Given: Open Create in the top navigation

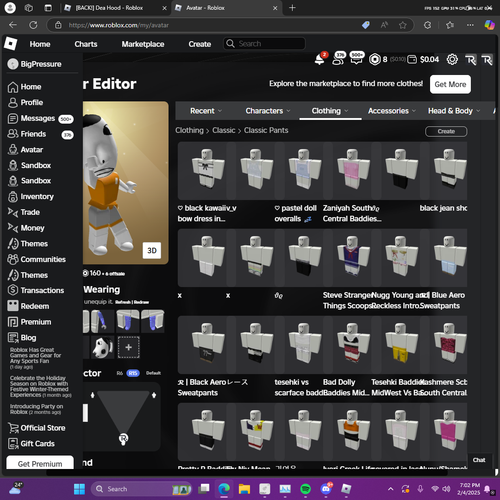Looking at the screenshot, I should click(199, 44).
